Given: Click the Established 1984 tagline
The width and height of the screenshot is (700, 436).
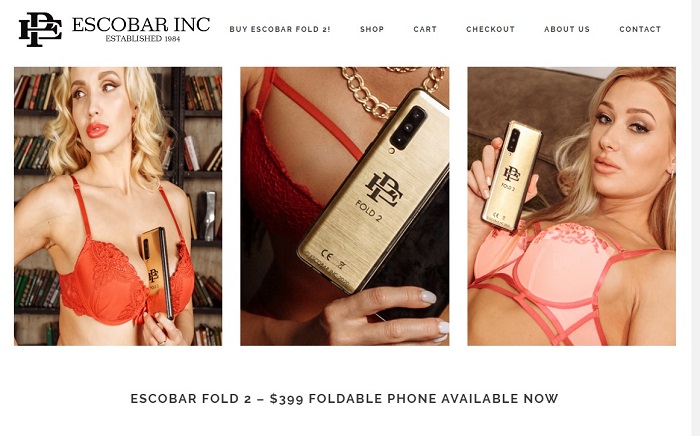Looking at the screenshot, I should 143,39.
